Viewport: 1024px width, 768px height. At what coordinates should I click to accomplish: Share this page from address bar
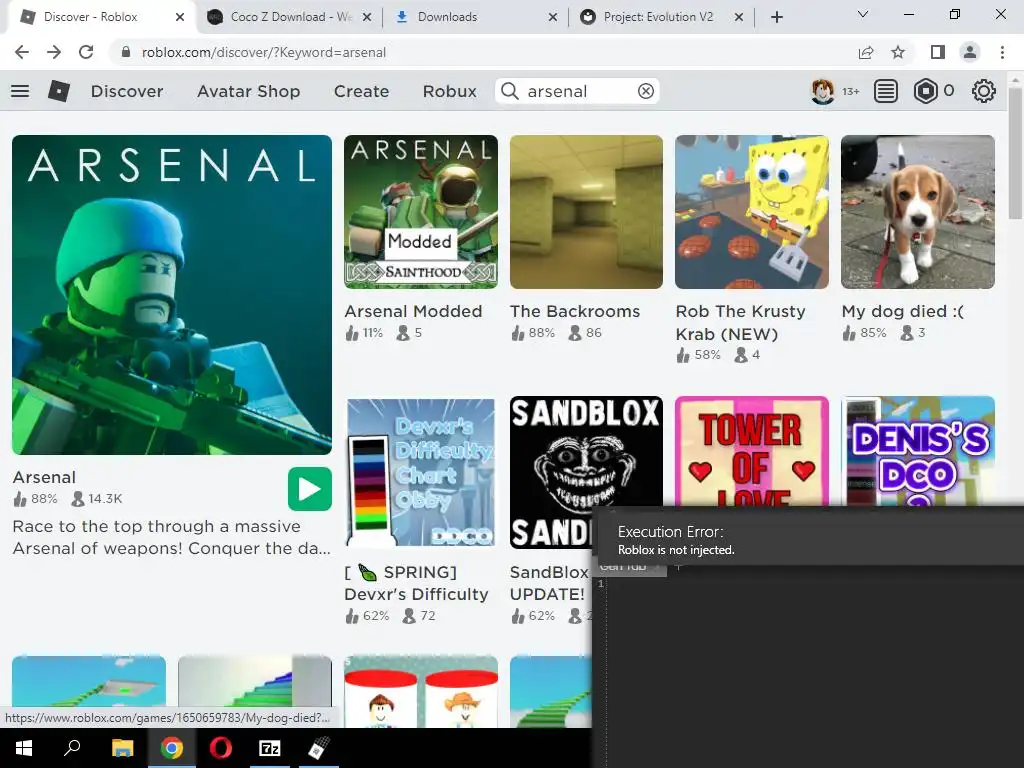point(866,52)
